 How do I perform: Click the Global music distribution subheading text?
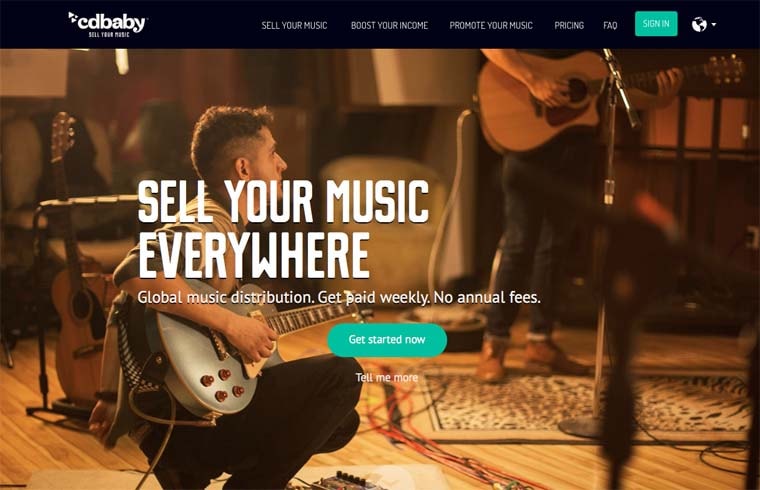point(339,297)
